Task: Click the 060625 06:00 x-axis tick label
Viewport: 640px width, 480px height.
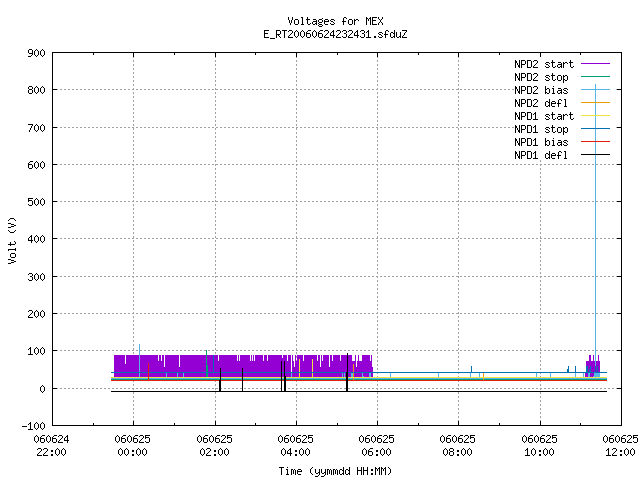Action: (x=376, y=445)
